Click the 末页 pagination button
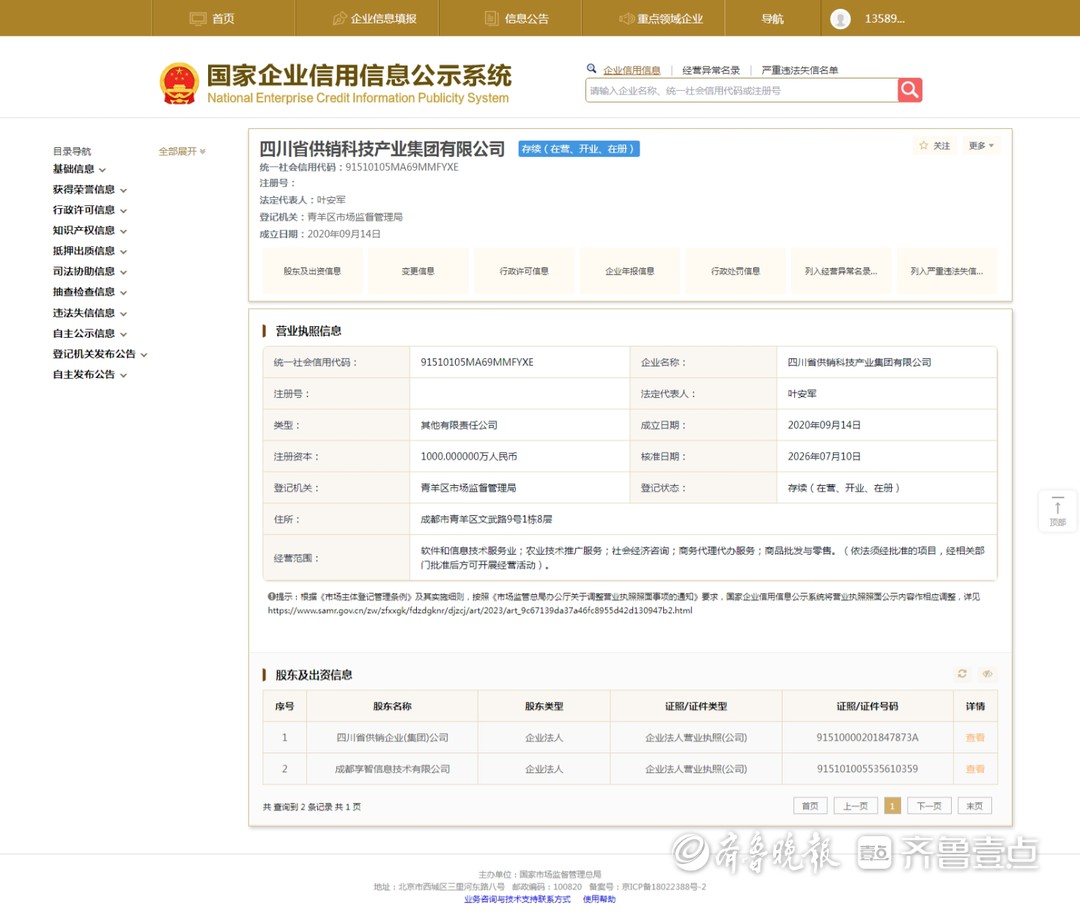The height and width of the screenshot is (918, 1080). 975,806
